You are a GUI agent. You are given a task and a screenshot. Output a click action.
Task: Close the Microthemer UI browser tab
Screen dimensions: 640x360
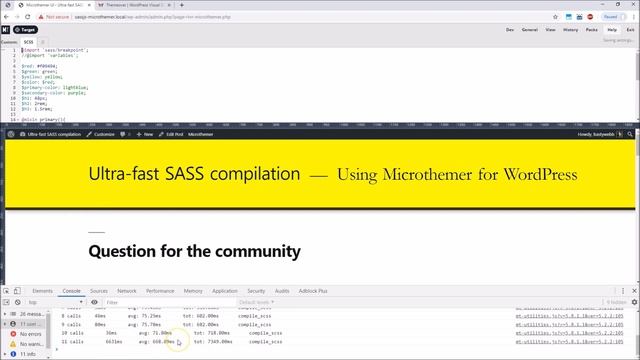click(89, 5)
